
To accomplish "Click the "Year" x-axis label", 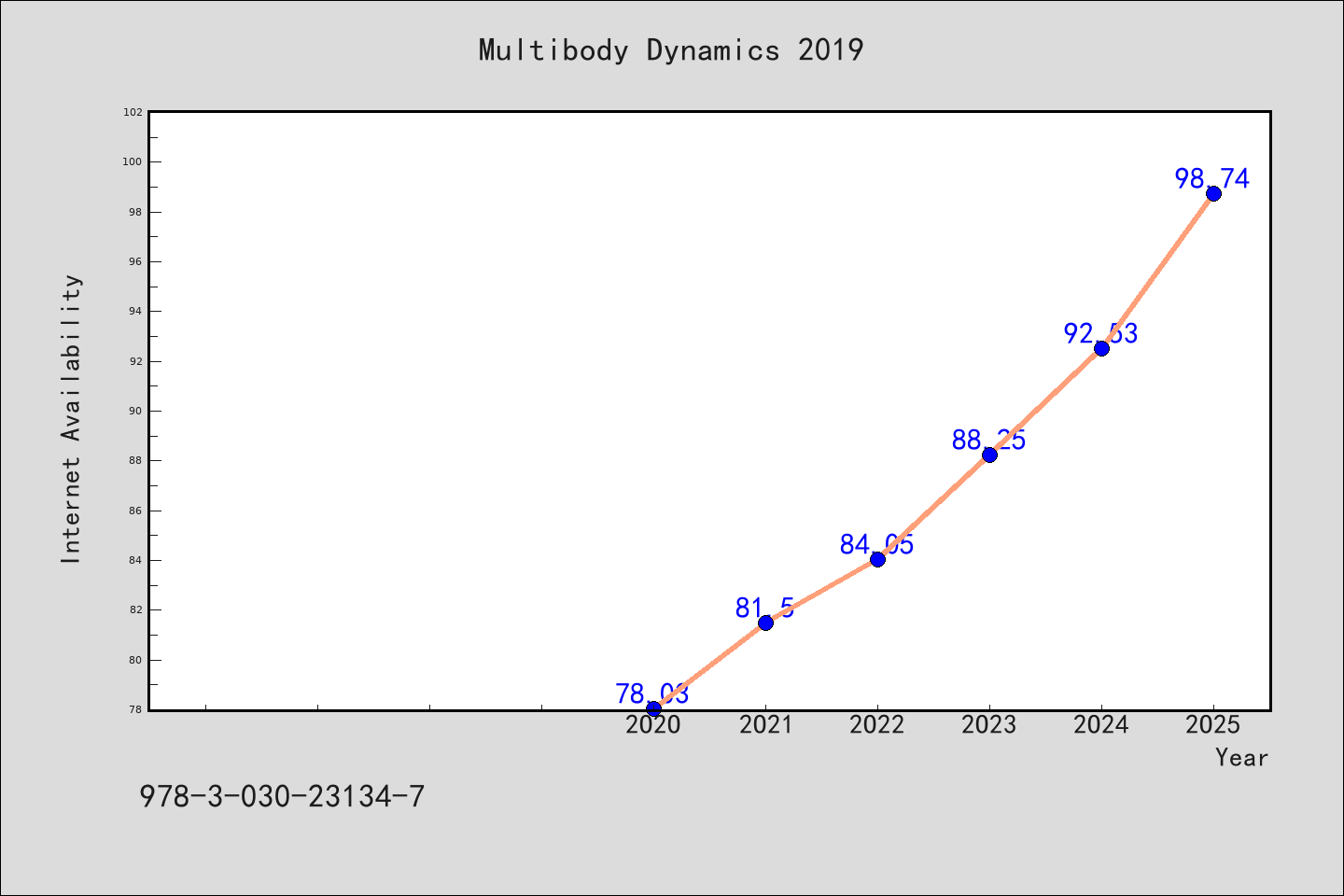I will pos(1241,757).
